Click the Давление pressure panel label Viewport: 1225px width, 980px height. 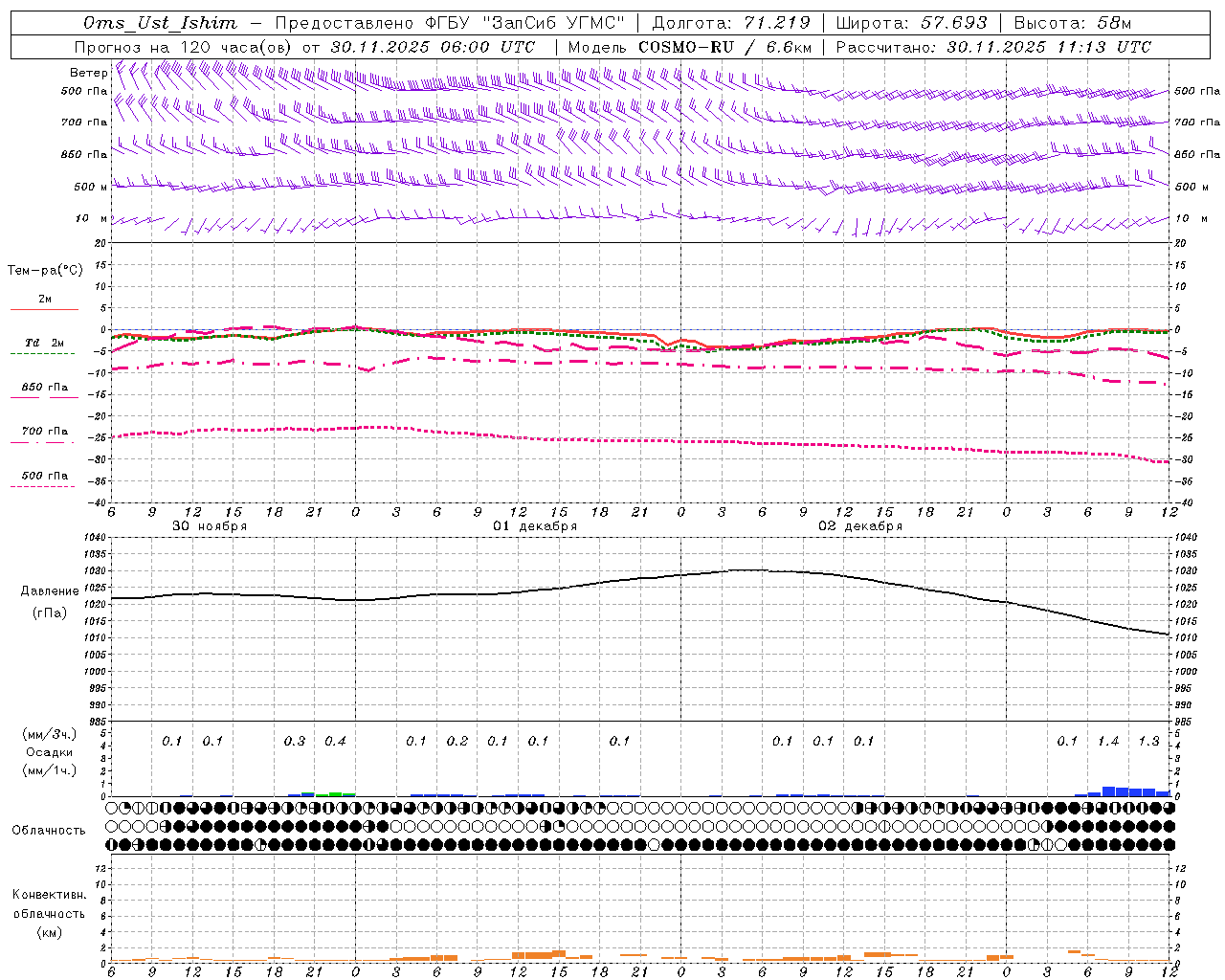(x=50, y=591)
